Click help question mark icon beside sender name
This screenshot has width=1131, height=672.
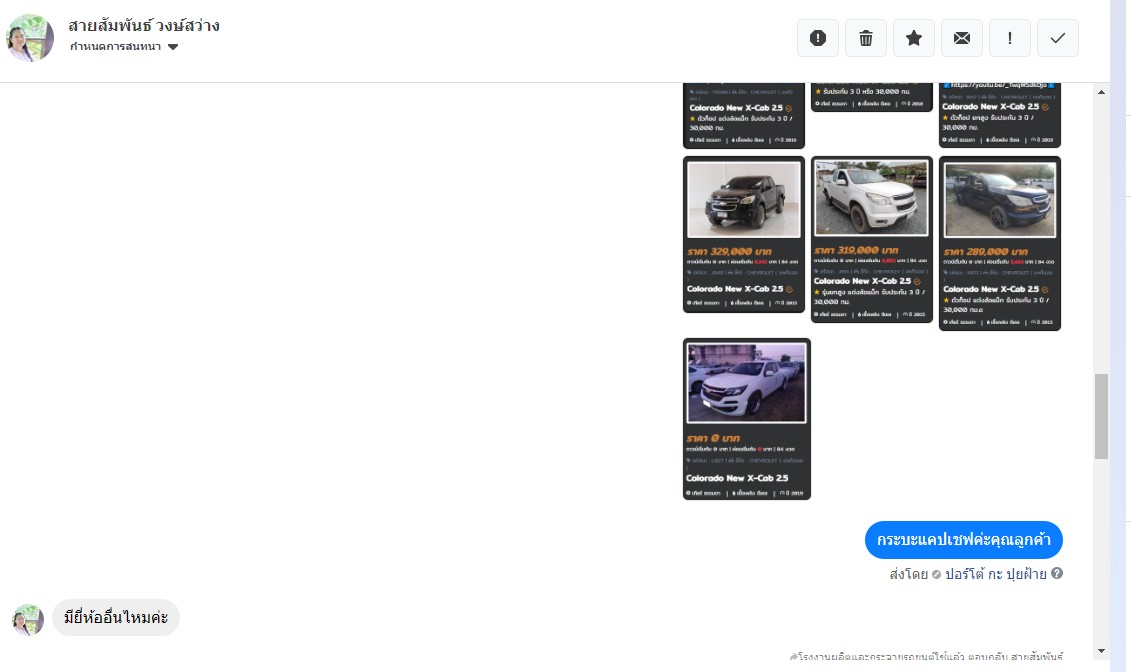click(1057, 573)
